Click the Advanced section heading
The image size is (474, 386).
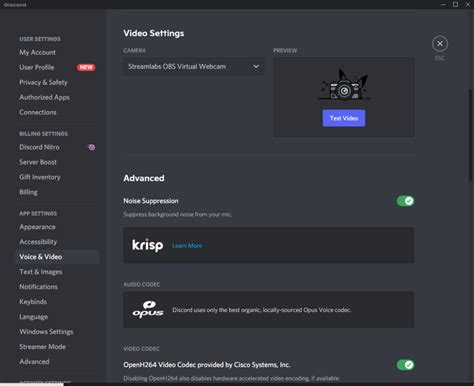(144, 178)
